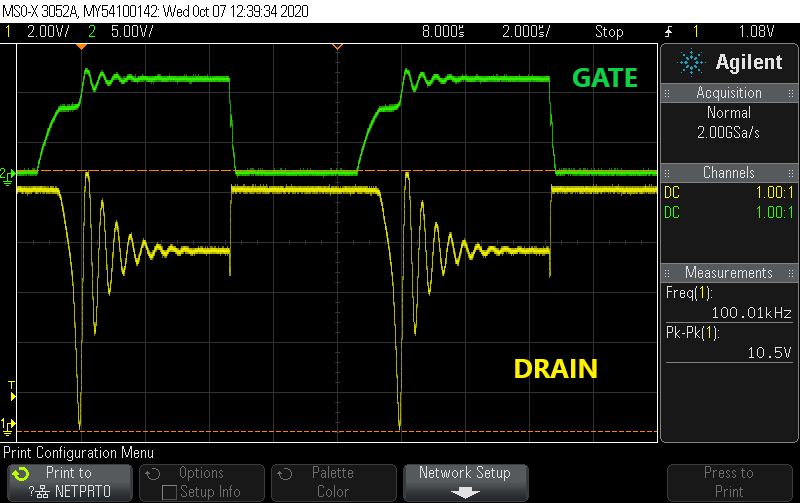The width and height of the screenshot is (800, 503).
Task: Open the Network Setup softkey
Action: (465, 483)
